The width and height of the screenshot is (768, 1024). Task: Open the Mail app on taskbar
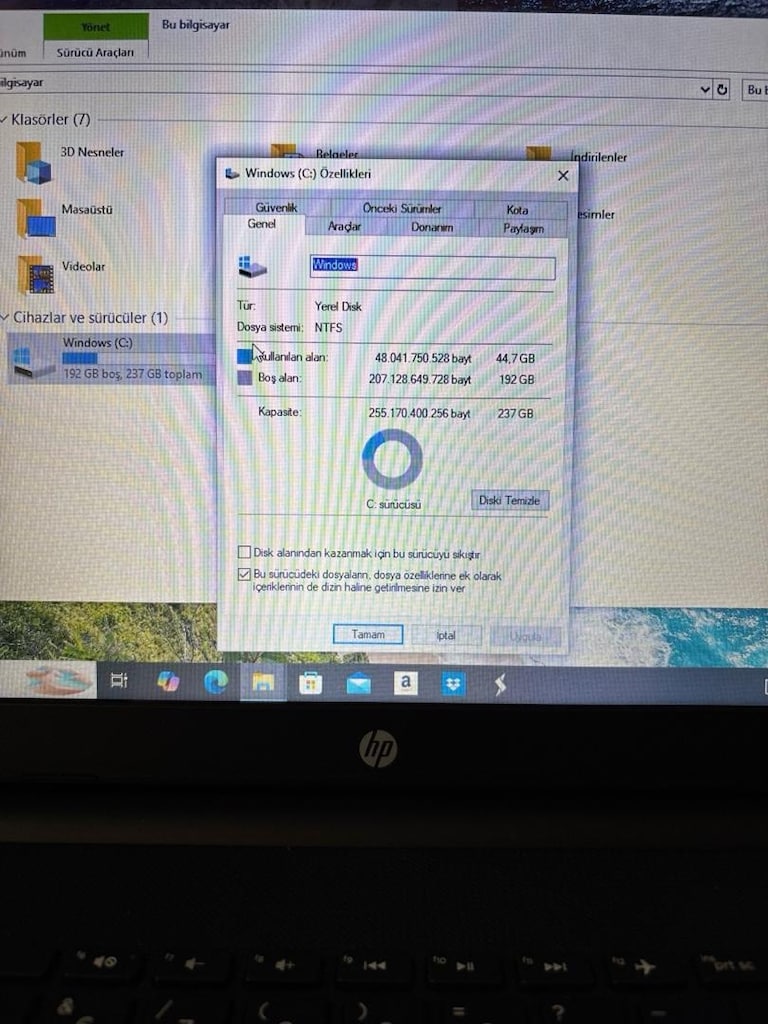coord(359,684)
